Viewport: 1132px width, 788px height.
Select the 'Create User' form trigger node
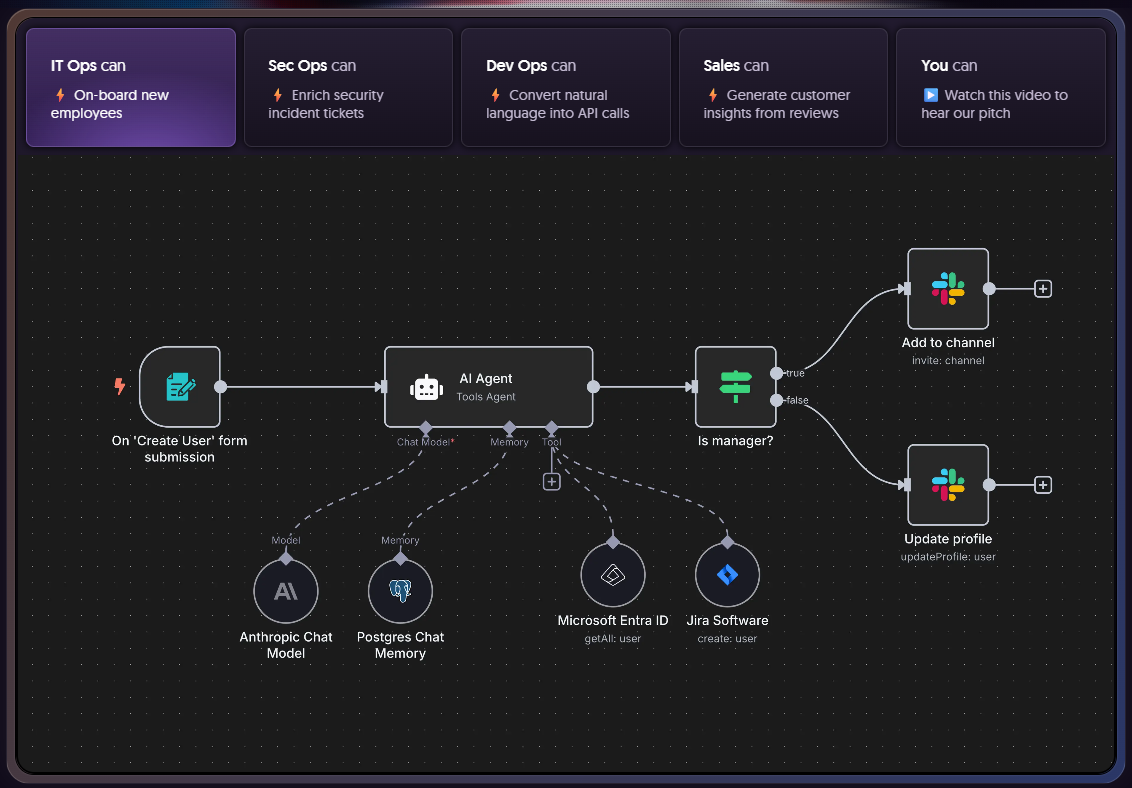coord(180,387)
